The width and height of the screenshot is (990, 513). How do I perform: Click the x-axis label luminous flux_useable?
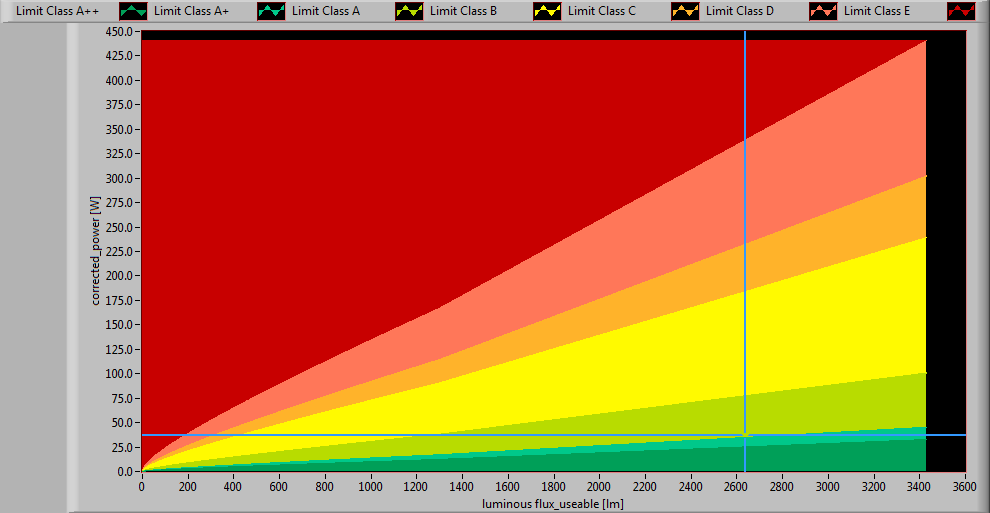(x=553, y=503)
